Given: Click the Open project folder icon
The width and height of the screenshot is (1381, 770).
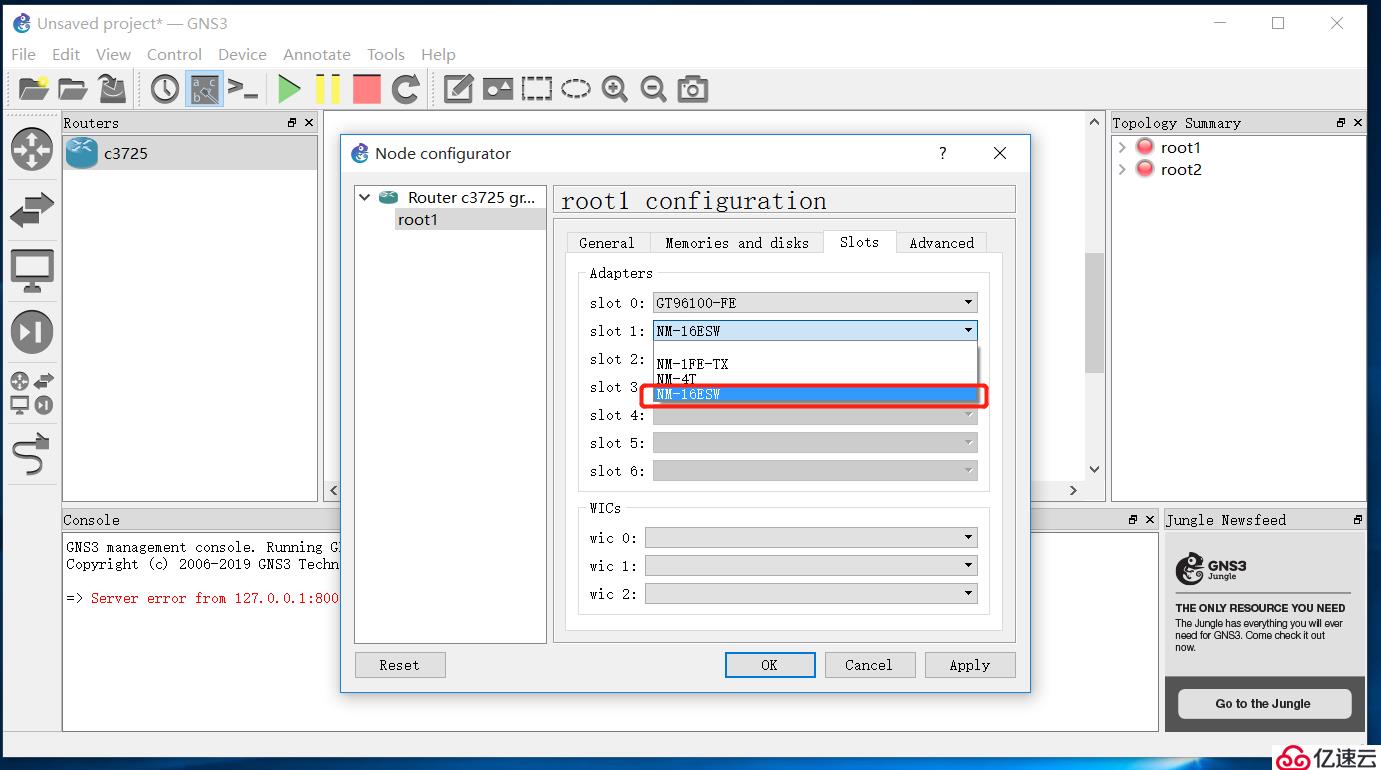Looking at the screenshot, I should (72, 89).
